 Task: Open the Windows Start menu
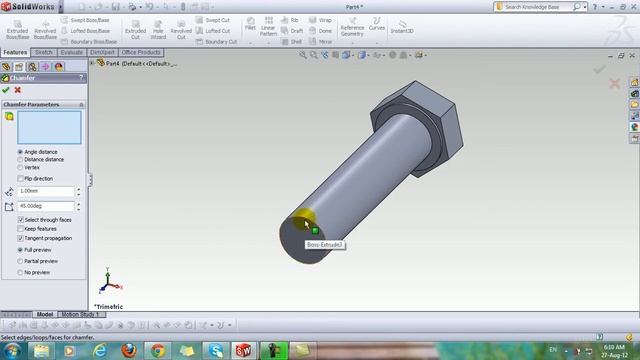12,351
